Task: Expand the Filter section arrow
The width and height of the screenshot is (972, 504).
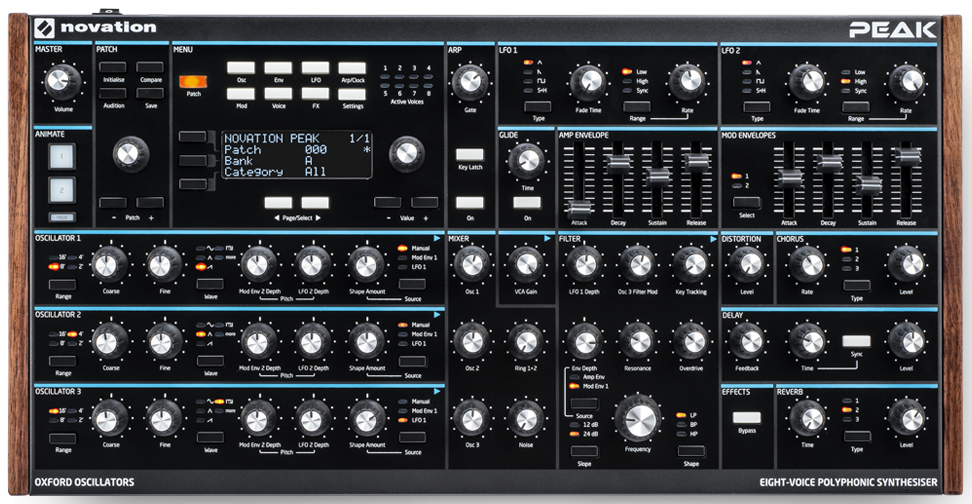Action: [714, 238]
